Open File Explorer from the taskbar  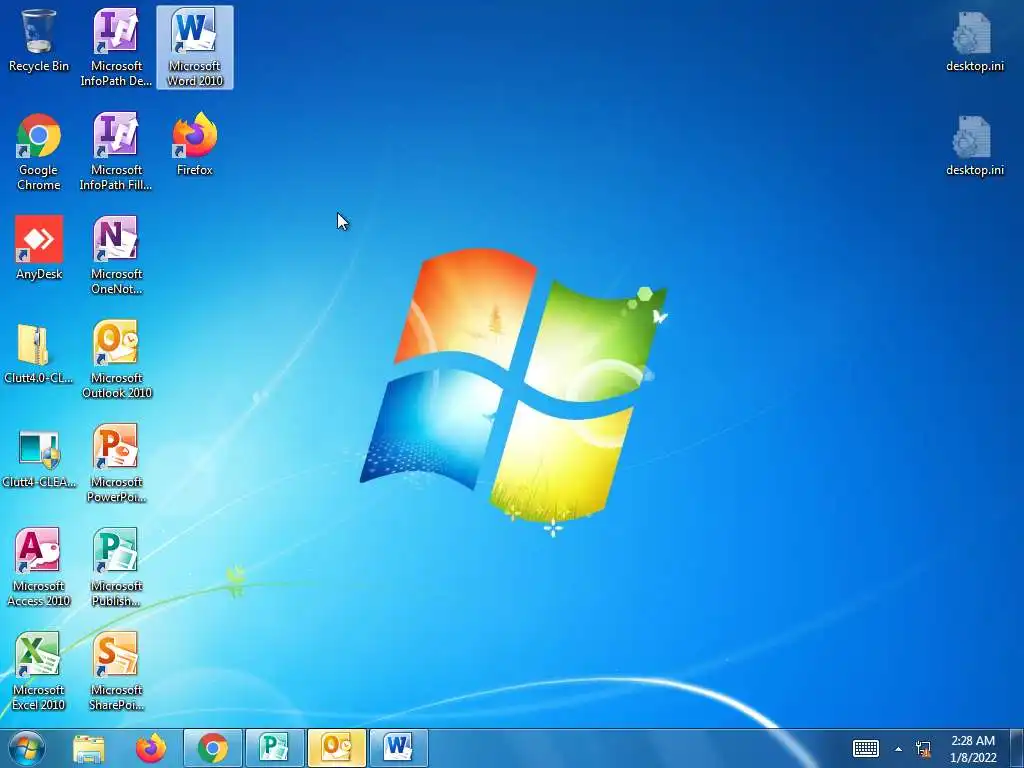coord(89,748)
